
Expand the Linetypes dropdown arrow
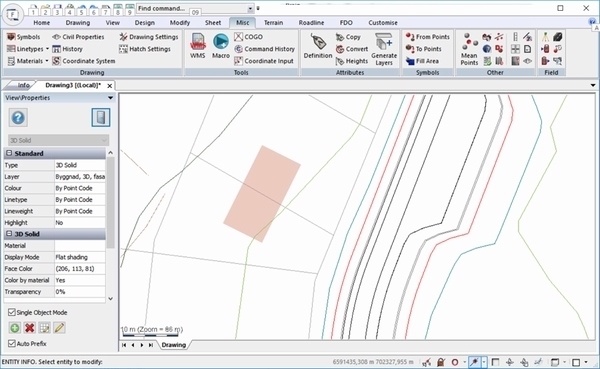[47, 49]
